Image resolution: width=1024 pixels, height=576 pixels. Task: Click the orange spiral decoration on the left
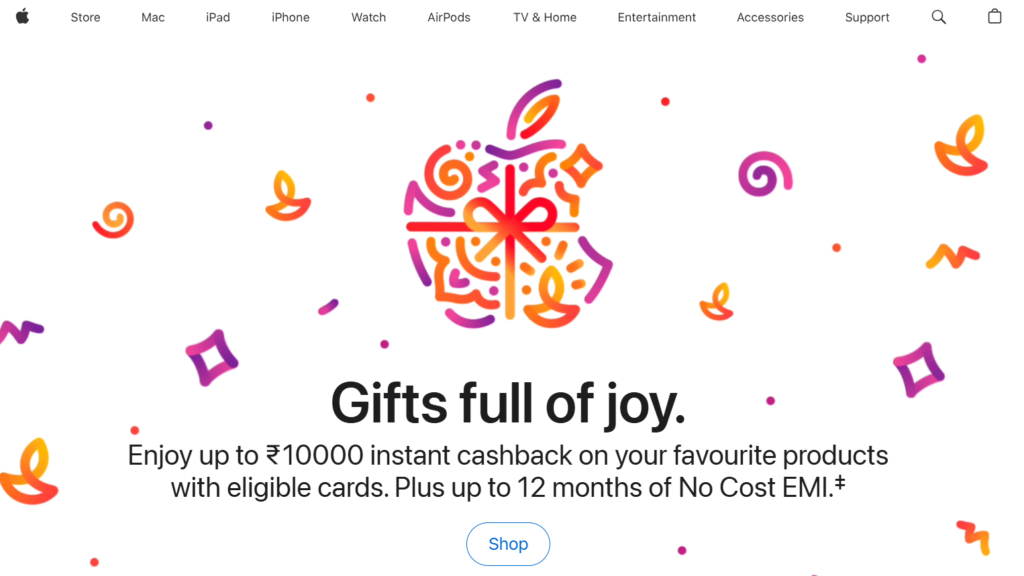[114, 219]
